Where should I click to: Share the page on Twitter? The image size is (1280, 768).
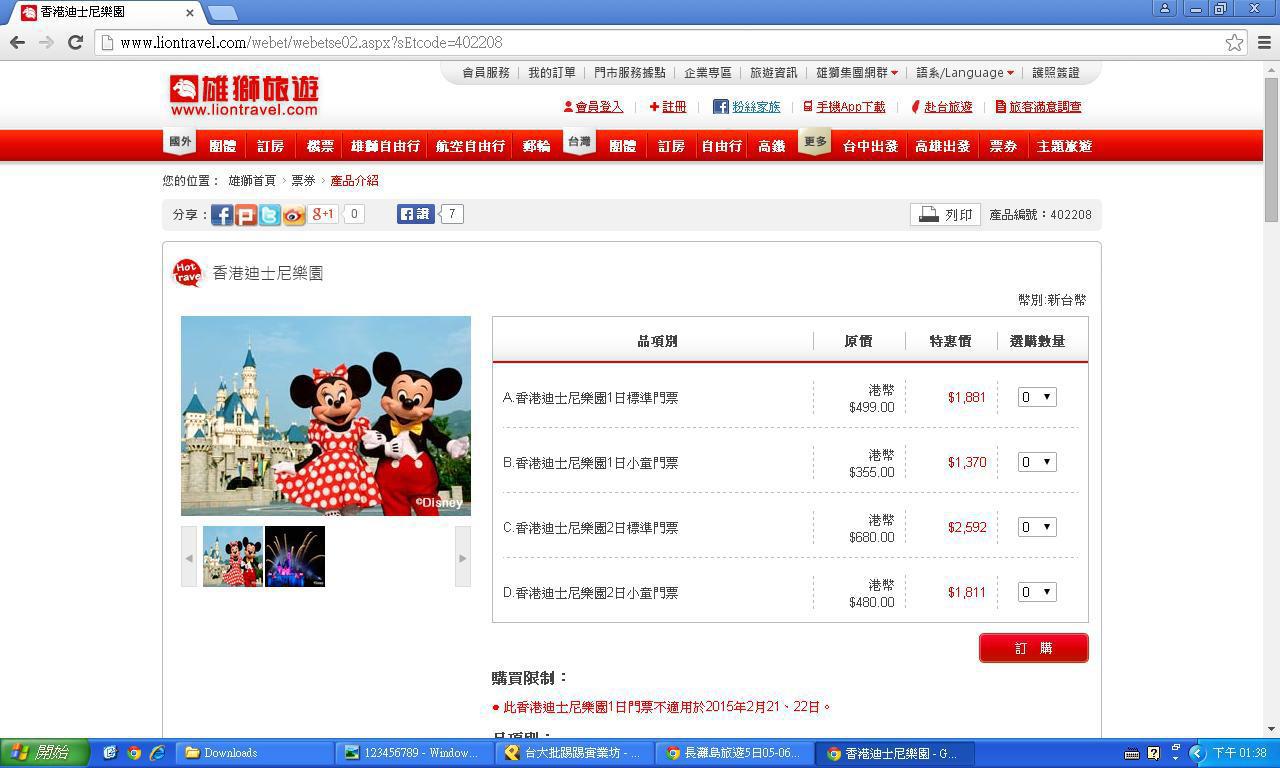tap(270, 215)
